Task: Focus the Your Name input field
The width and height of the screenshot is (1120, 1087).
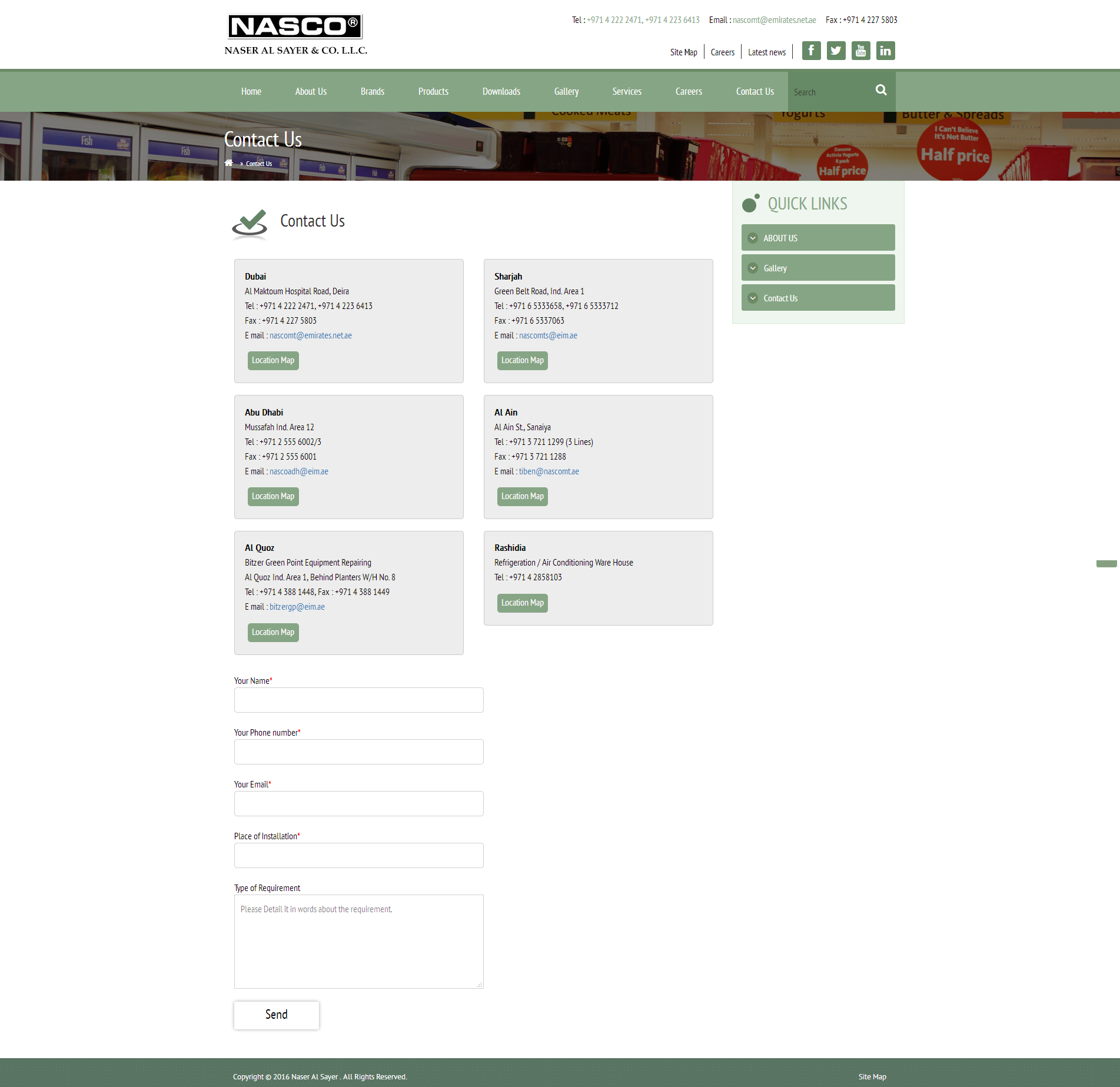Action: (x=358, y=700)
